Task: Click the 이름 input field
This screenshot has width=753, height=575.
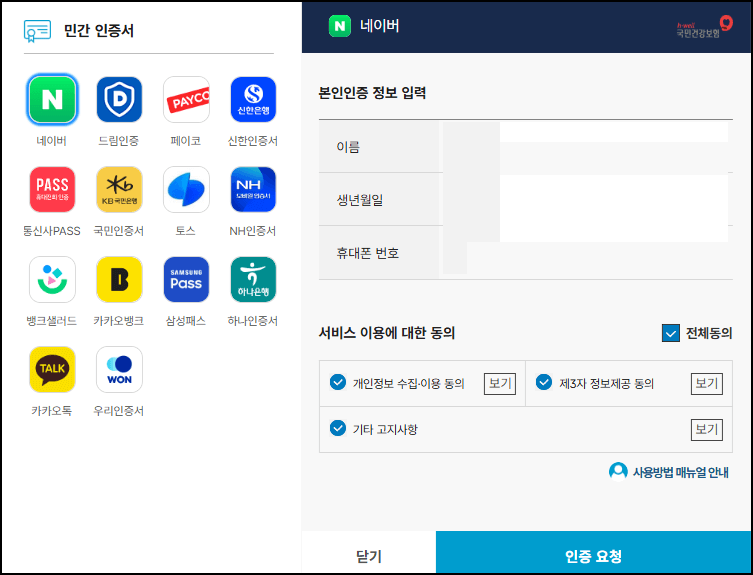Action: click(585, 147)
